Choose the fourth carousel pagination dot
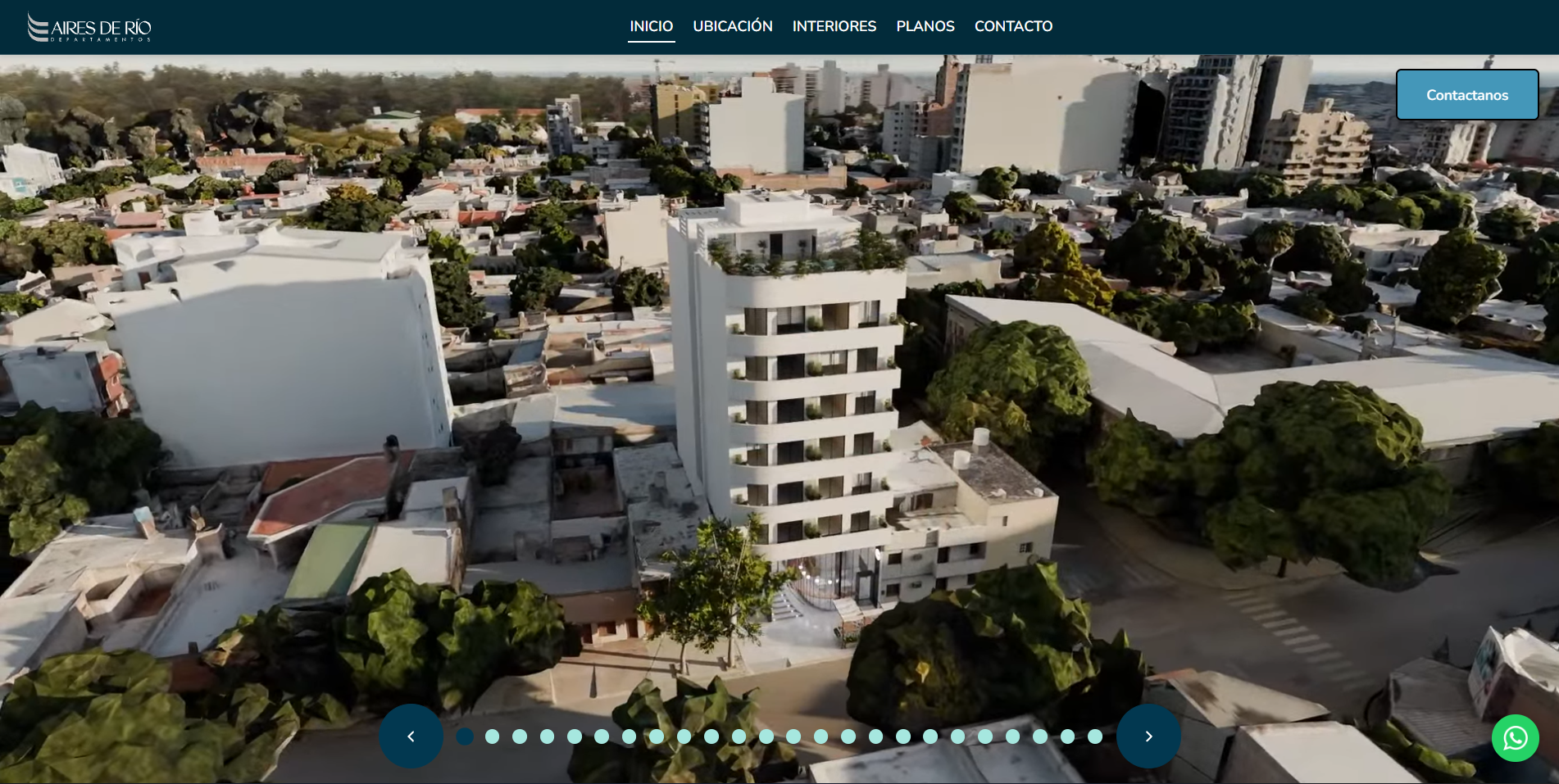 point(547,736)
